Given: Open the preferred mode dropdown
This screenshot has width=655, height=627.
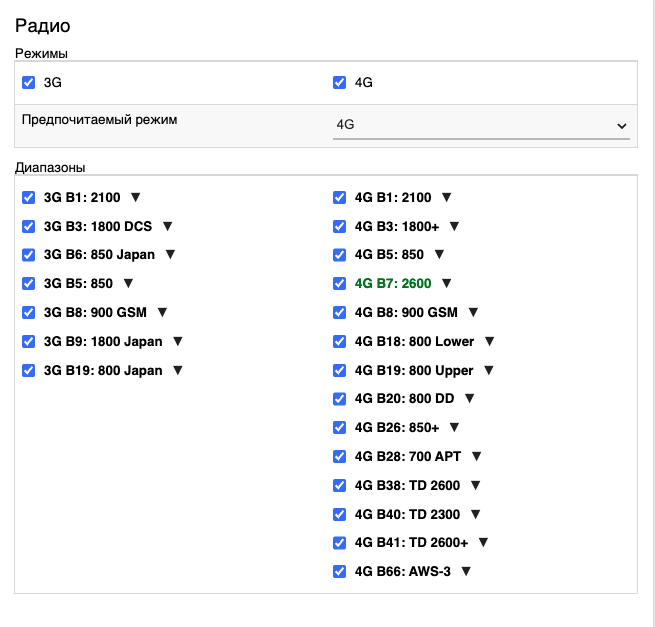Looking at the screenshot, I should [481, 125].
